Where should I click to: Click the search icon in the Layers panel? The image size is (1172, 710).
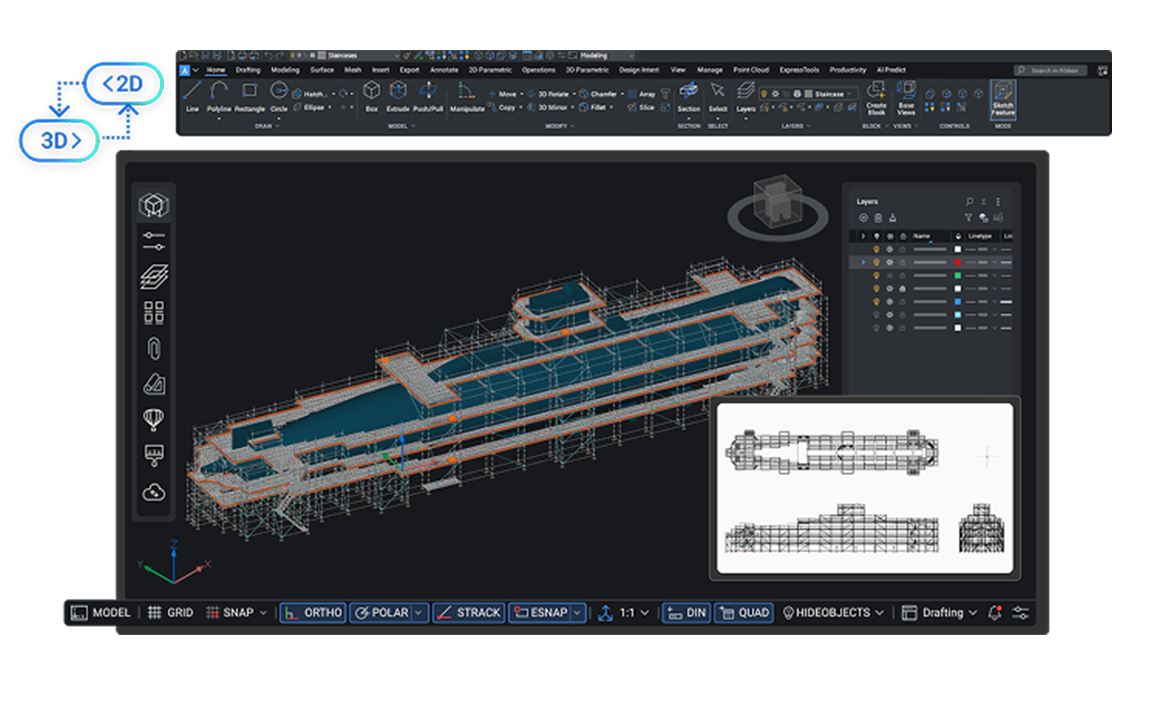[x=970, y=201]
